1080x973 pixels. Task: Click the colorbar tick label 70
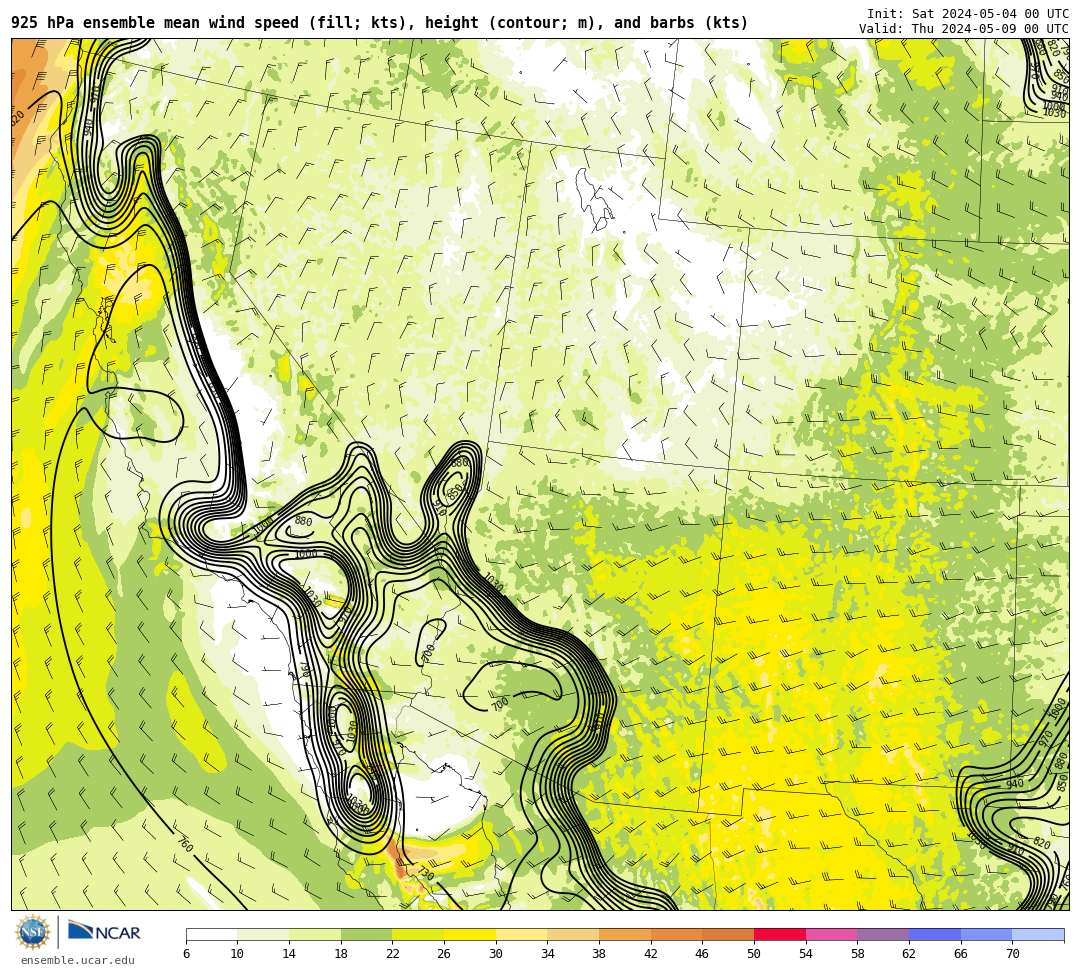pos(1012,954)
